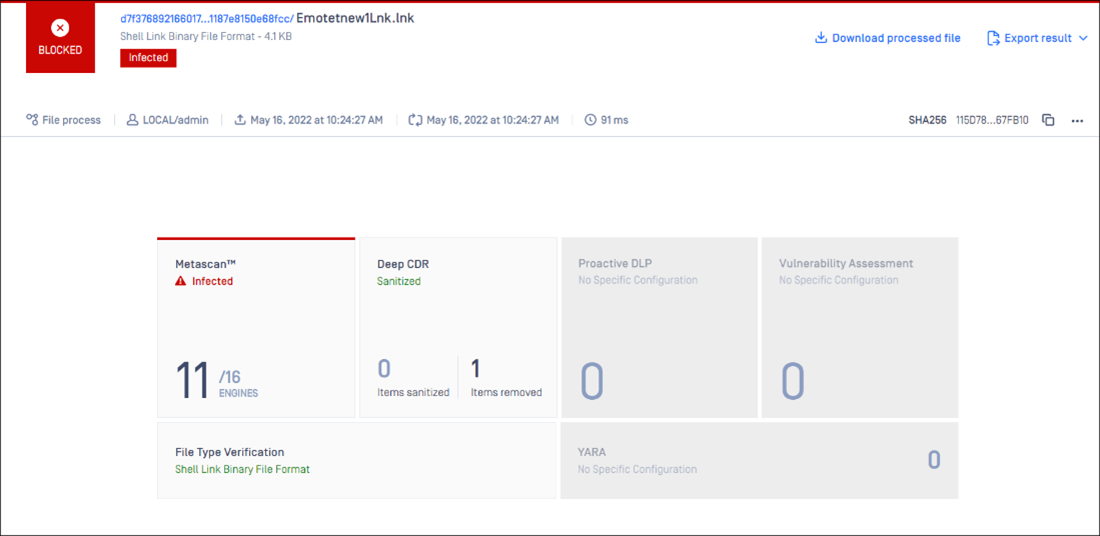Open the Deep CDR results tile

(458, 328)
